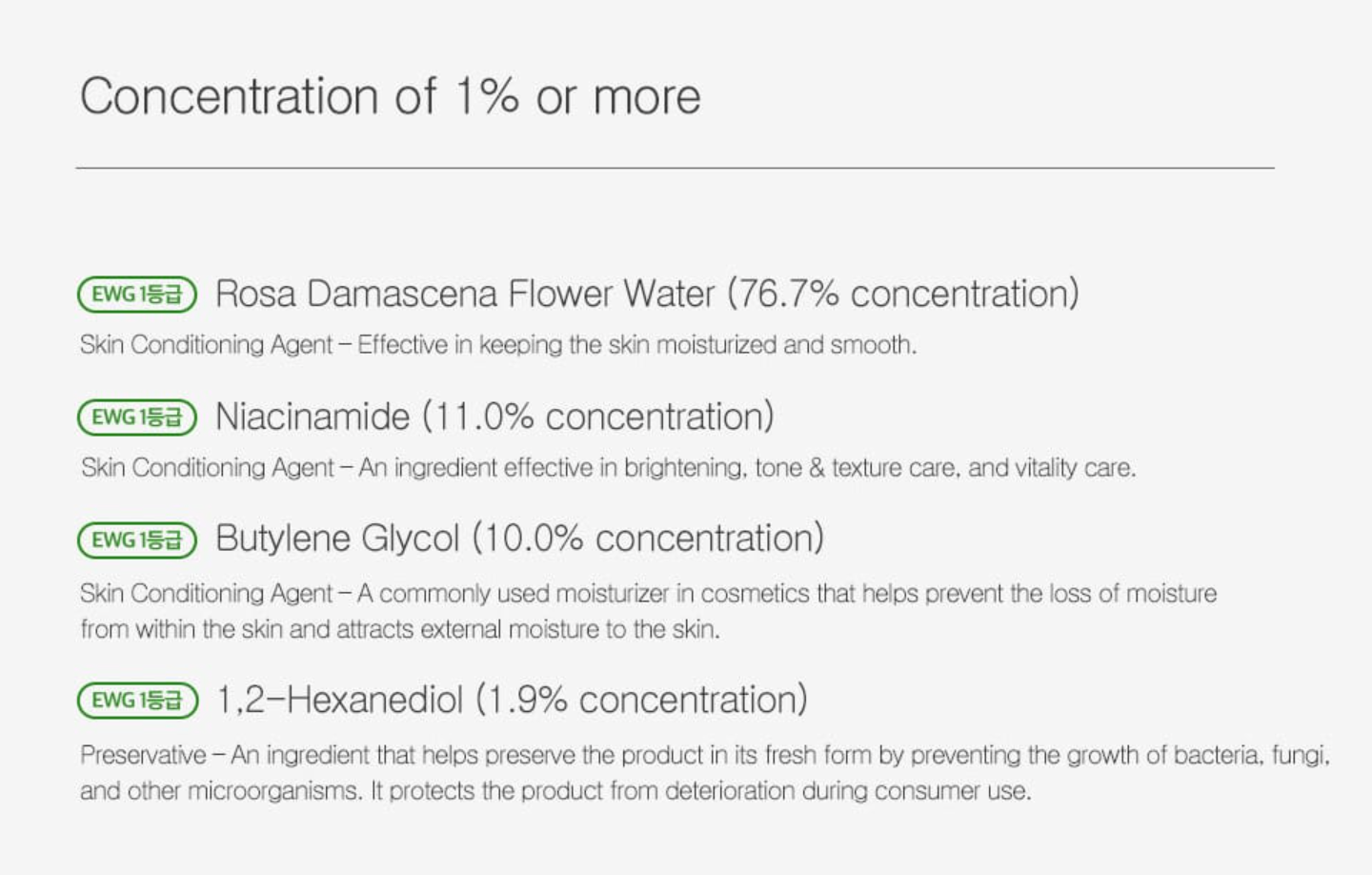This screenshot has height=875, width=1372.
Task: Click the line "helps prevent the loss of moisture"
Action: (x=648, y=594)
